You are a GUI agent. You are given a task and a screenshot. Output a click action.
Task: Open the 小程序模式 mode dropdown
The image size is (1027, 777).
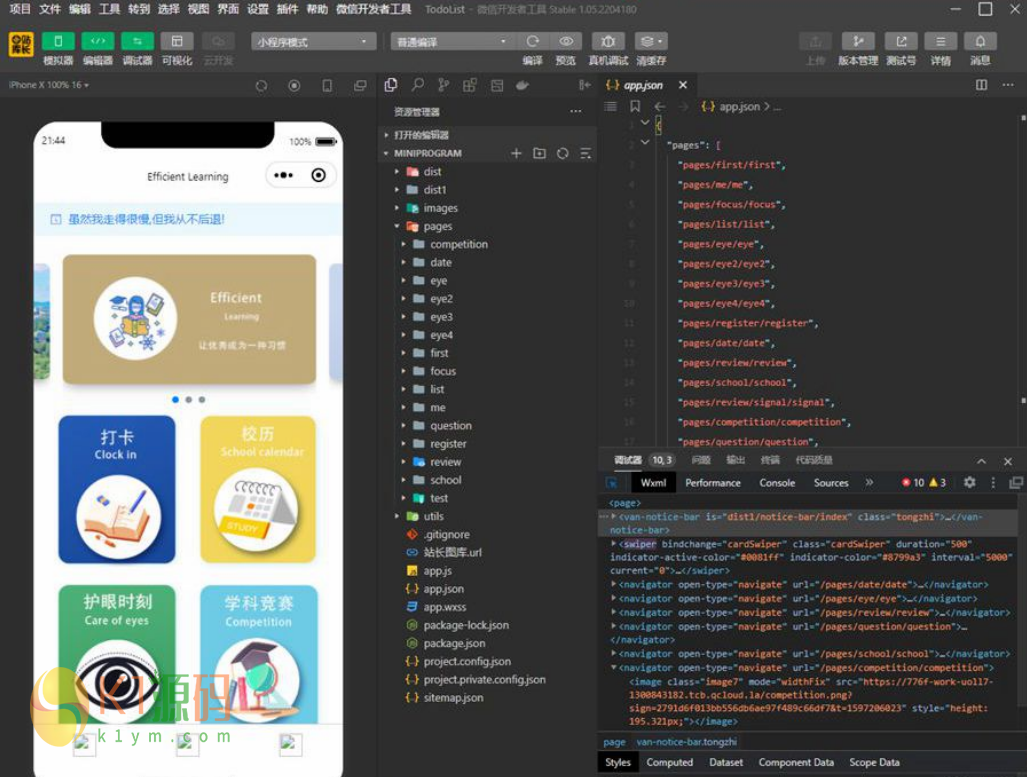click(313, 42)
